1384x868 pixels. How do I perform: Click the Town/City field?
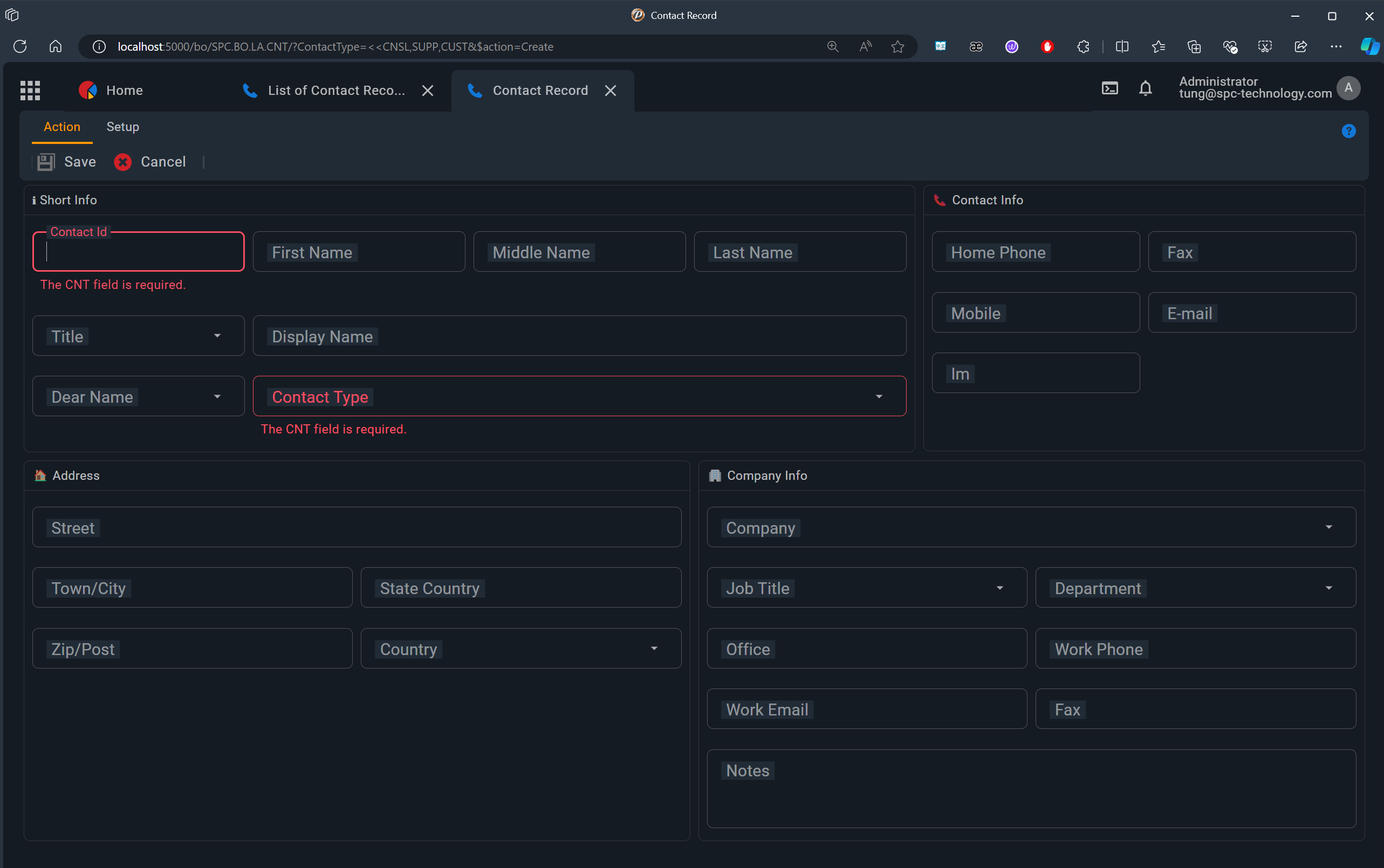point(193,587)
